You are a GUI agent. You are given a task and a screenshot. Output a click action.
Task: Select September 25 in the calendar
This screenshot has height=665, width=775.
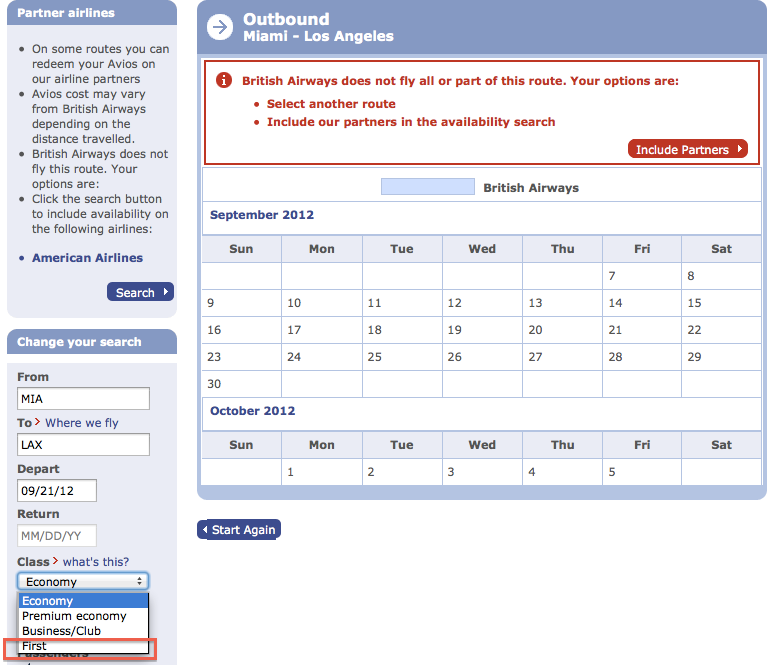click(x=402, y=357)
